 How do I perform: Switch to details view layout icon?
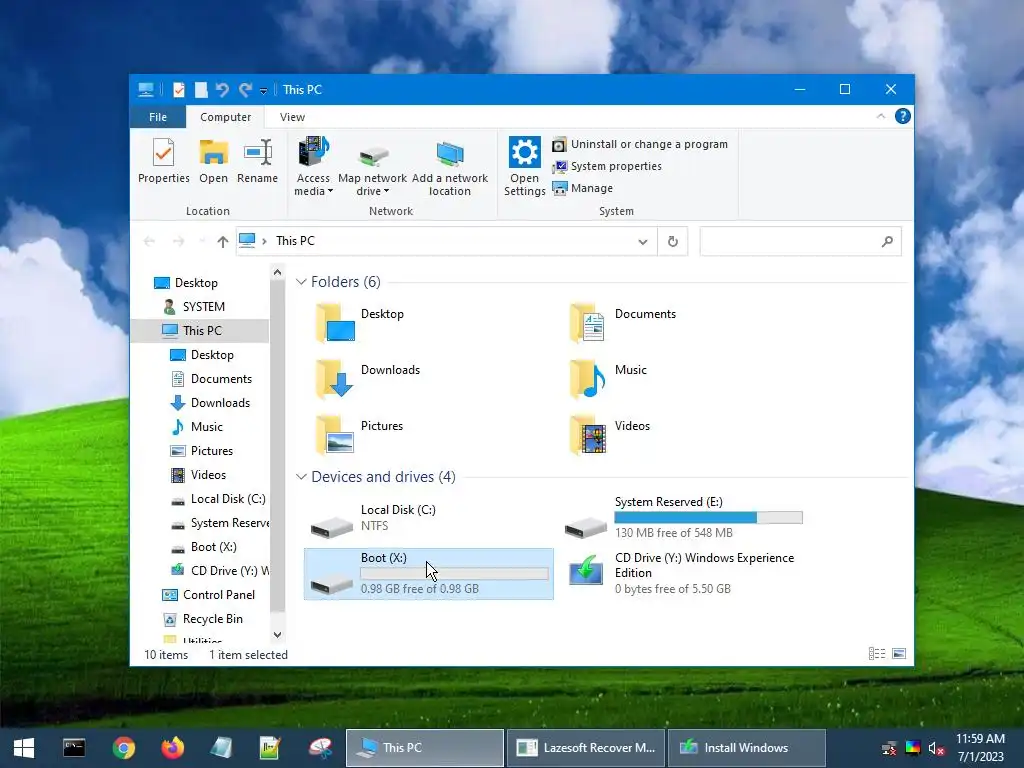click(877, 654)
